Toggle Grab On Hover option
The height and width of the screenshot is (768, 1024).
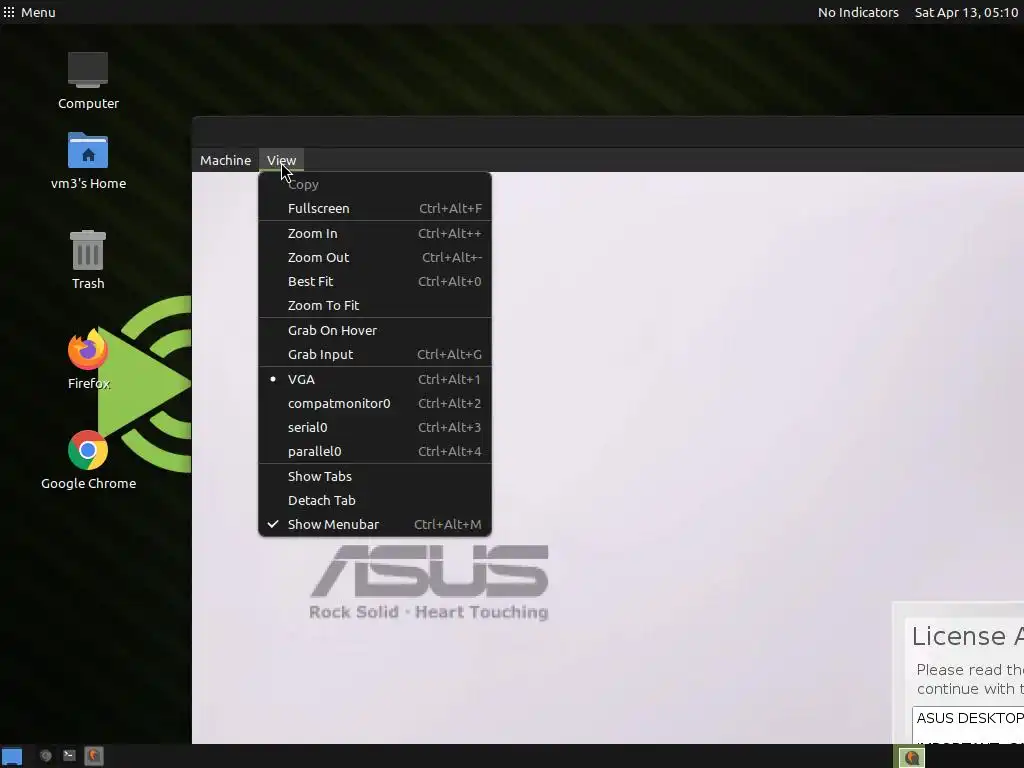[375, 330]
